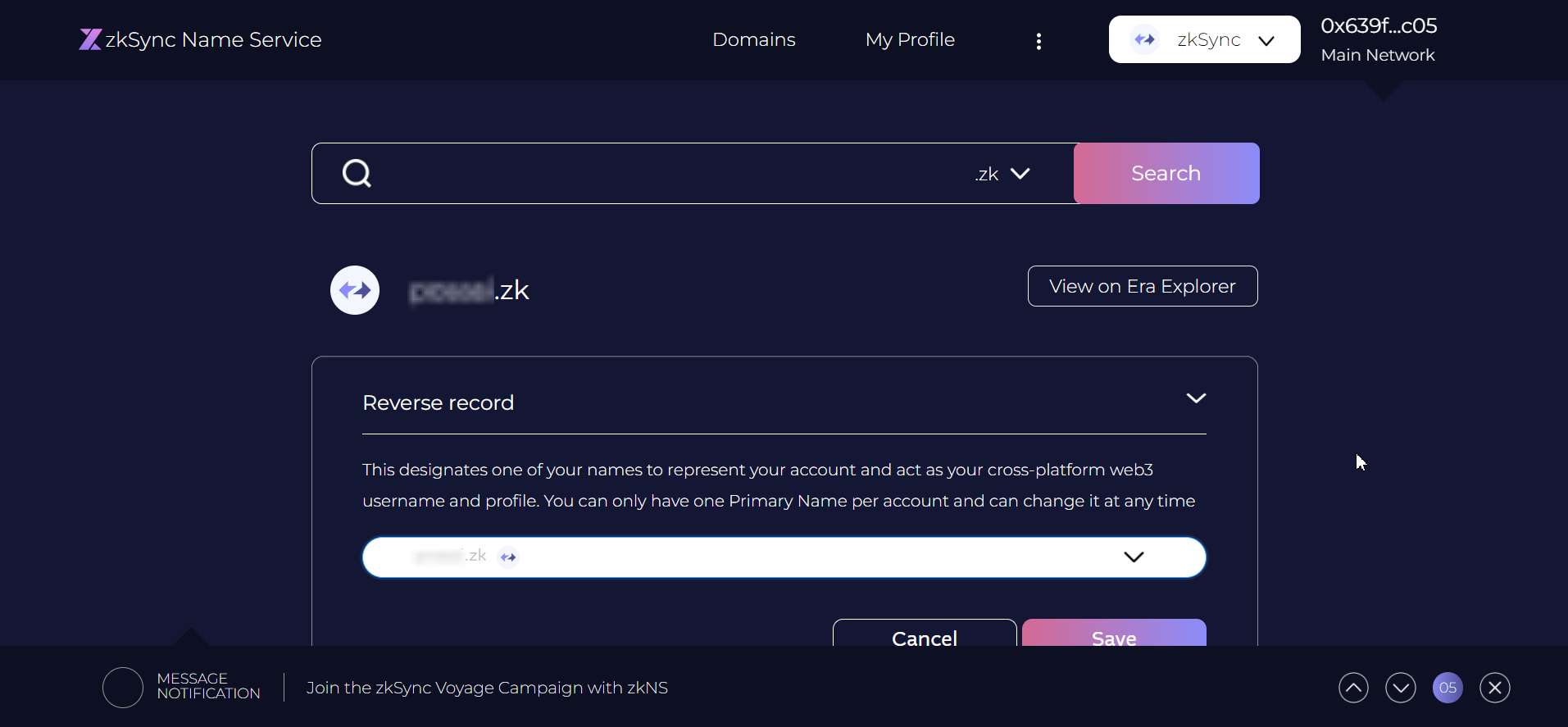Show next notification with down arrow

1401,688
